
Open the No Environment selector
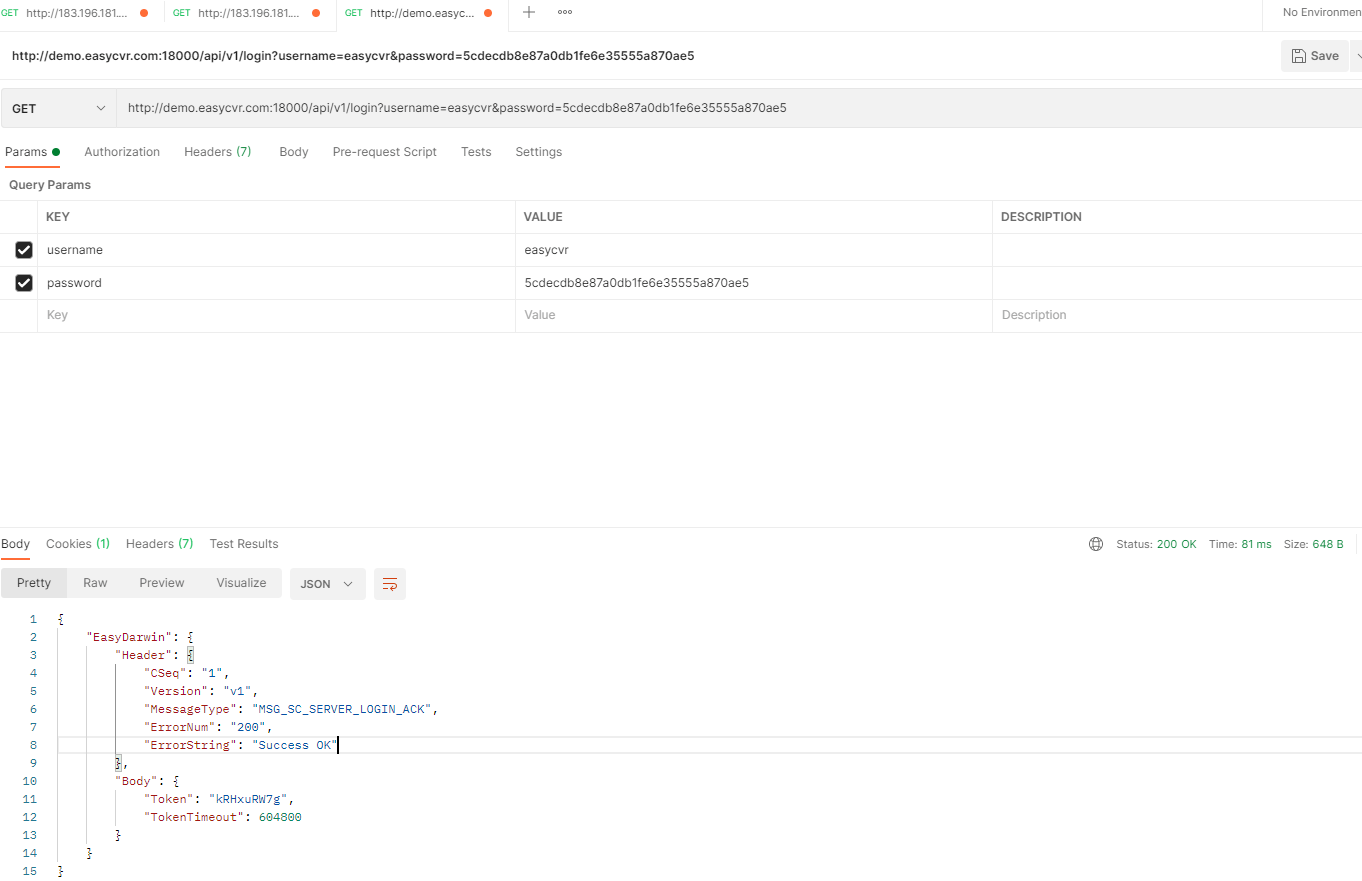(1320, 13)
